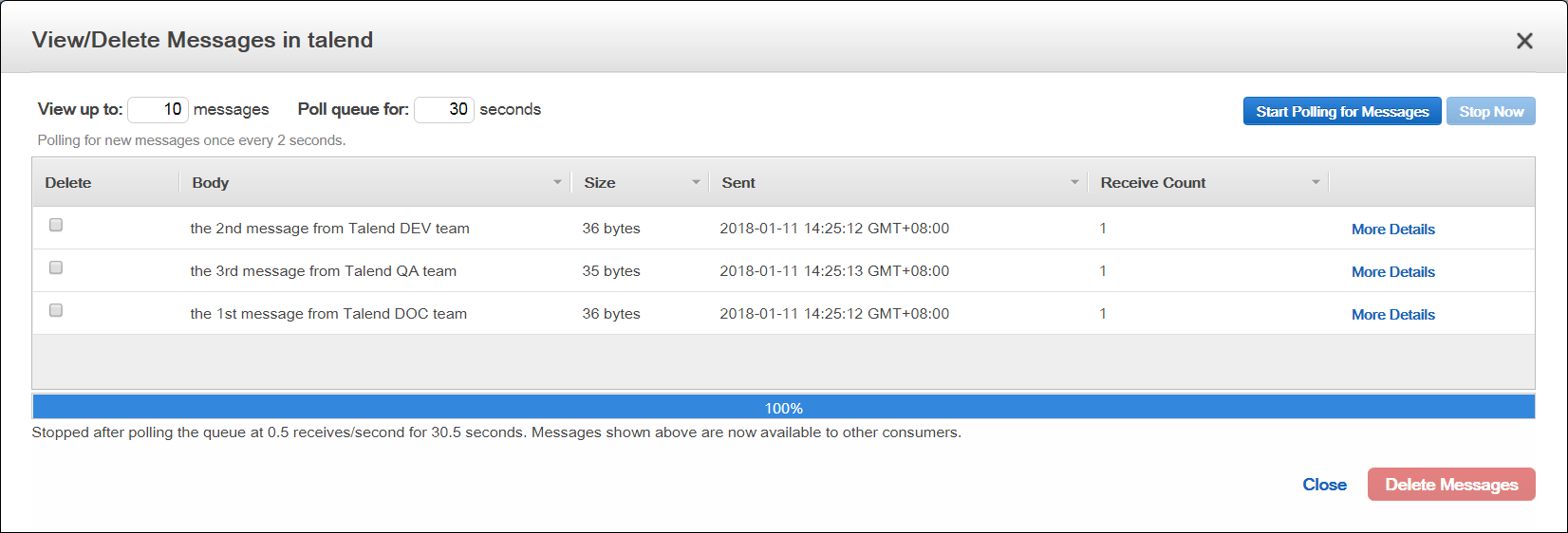The image size is (1568, 533).
Task: Show More Details for the DOC team message
Action: (1392, 315)
